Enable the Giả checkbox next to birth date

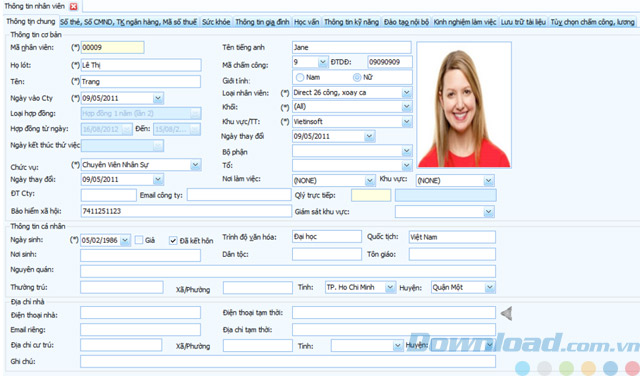[139, 240]
